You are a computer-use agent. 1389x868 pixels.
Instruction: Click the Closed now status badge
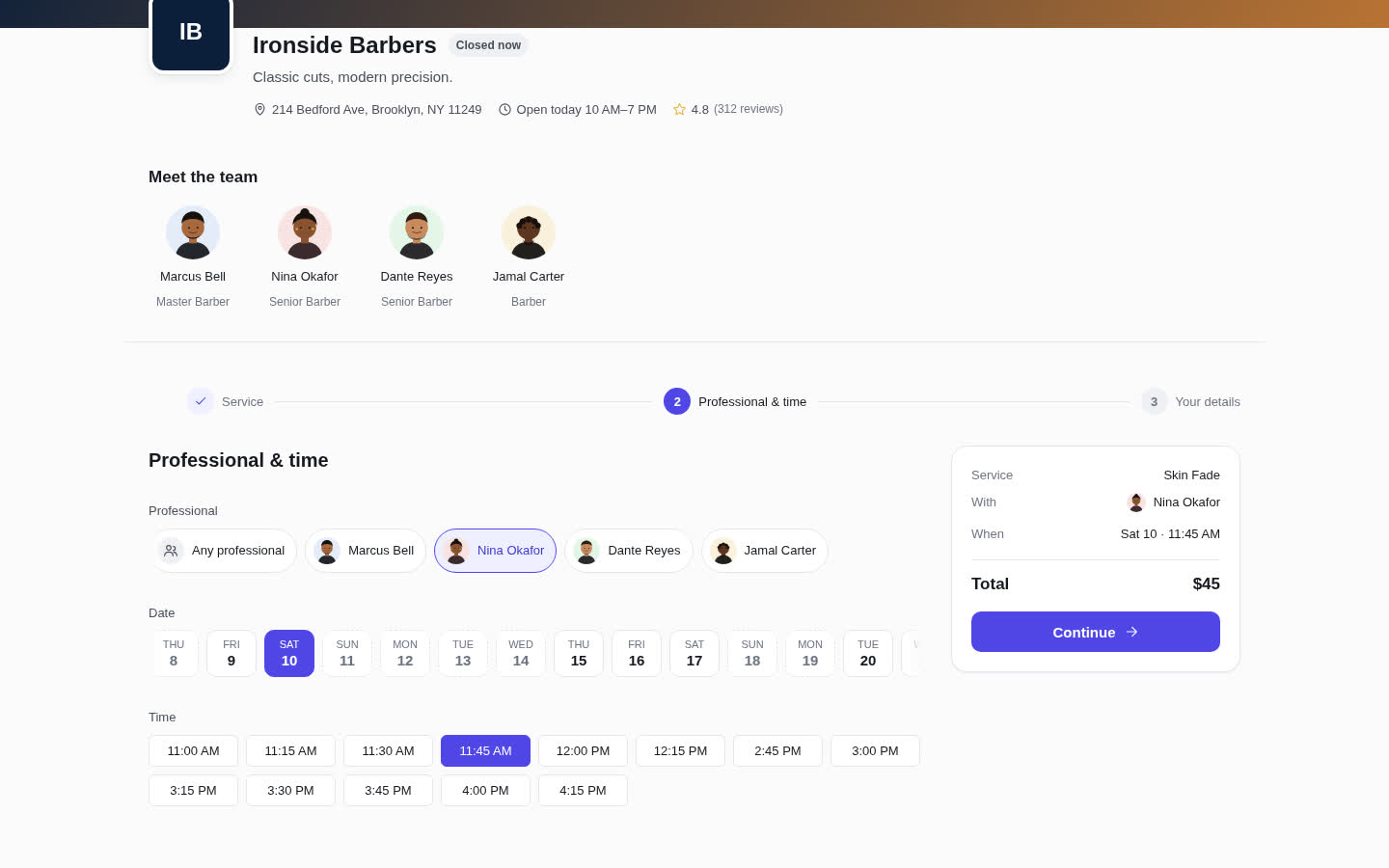pos(488,45)
